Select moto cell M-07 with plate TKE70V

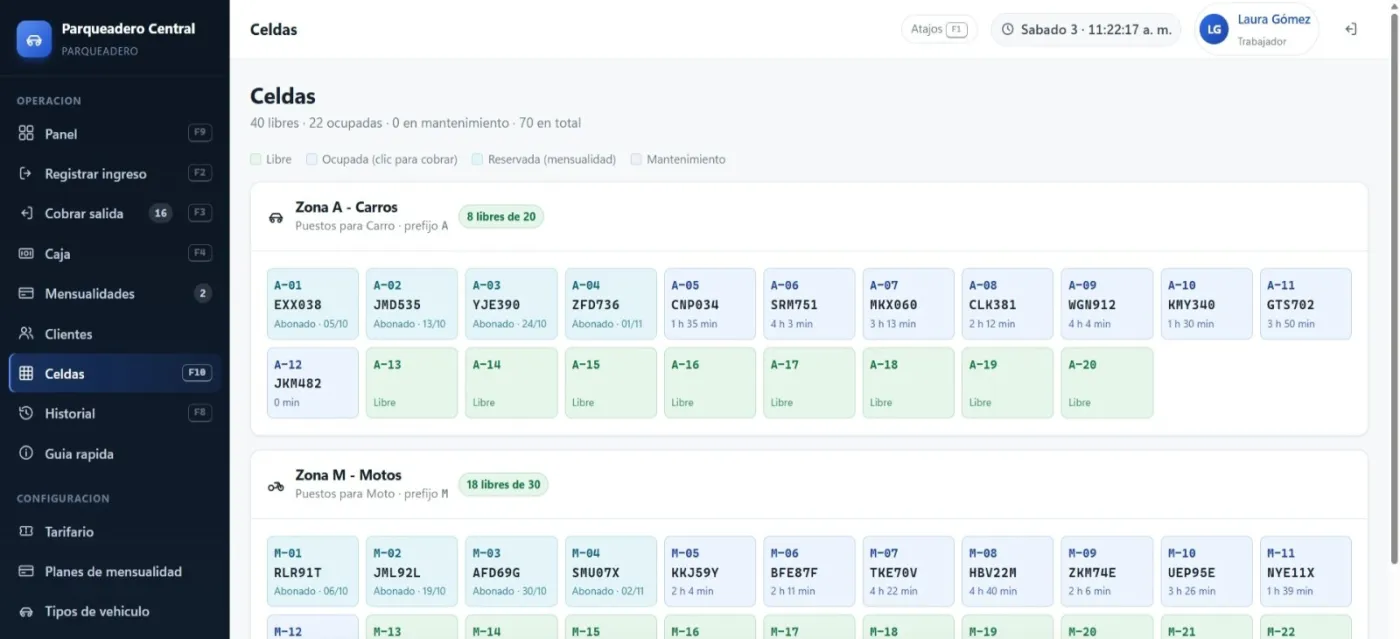pos(909,572)
